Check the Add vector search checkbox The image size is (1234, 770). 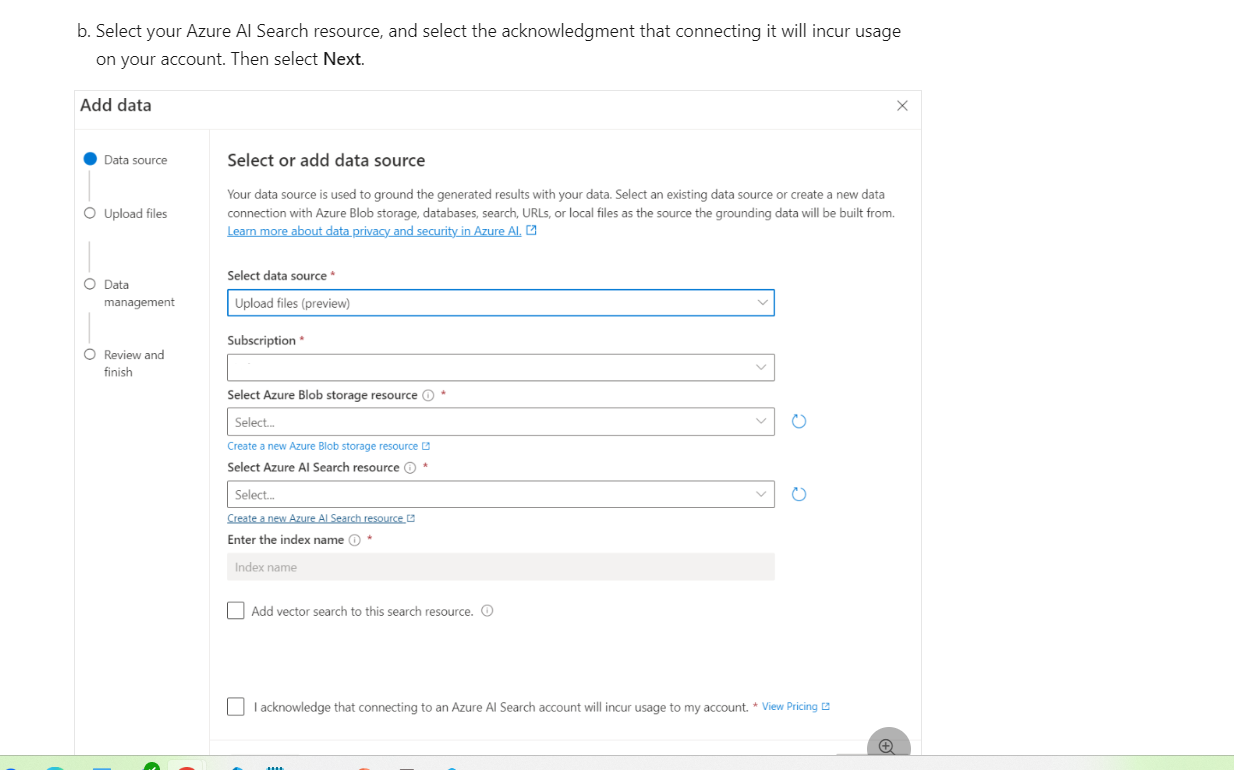click(x=235, y=610)
